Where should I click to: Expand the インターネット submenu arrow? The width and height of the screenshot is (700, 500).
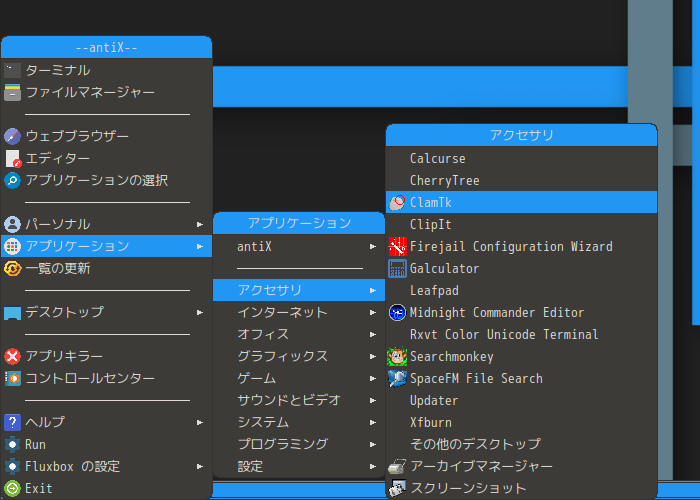coord(373,312)
